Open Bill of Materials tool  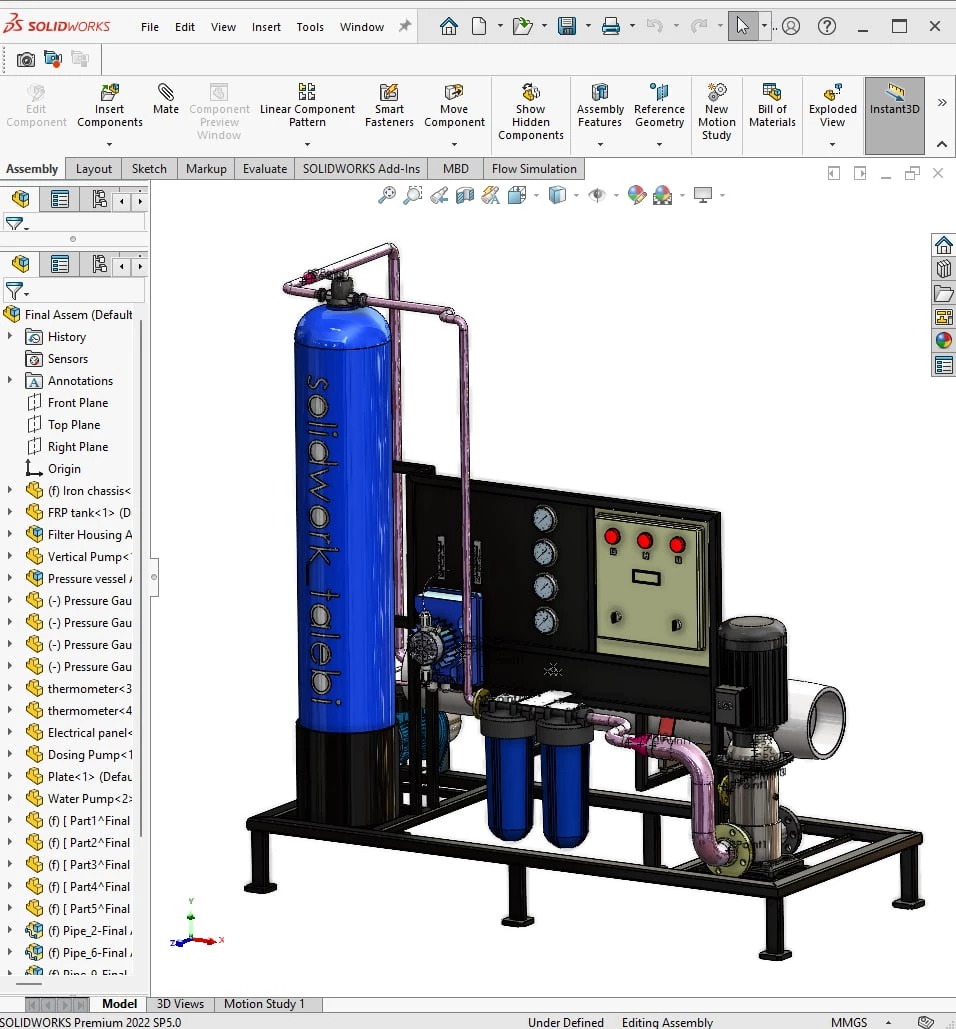[772, 105]
